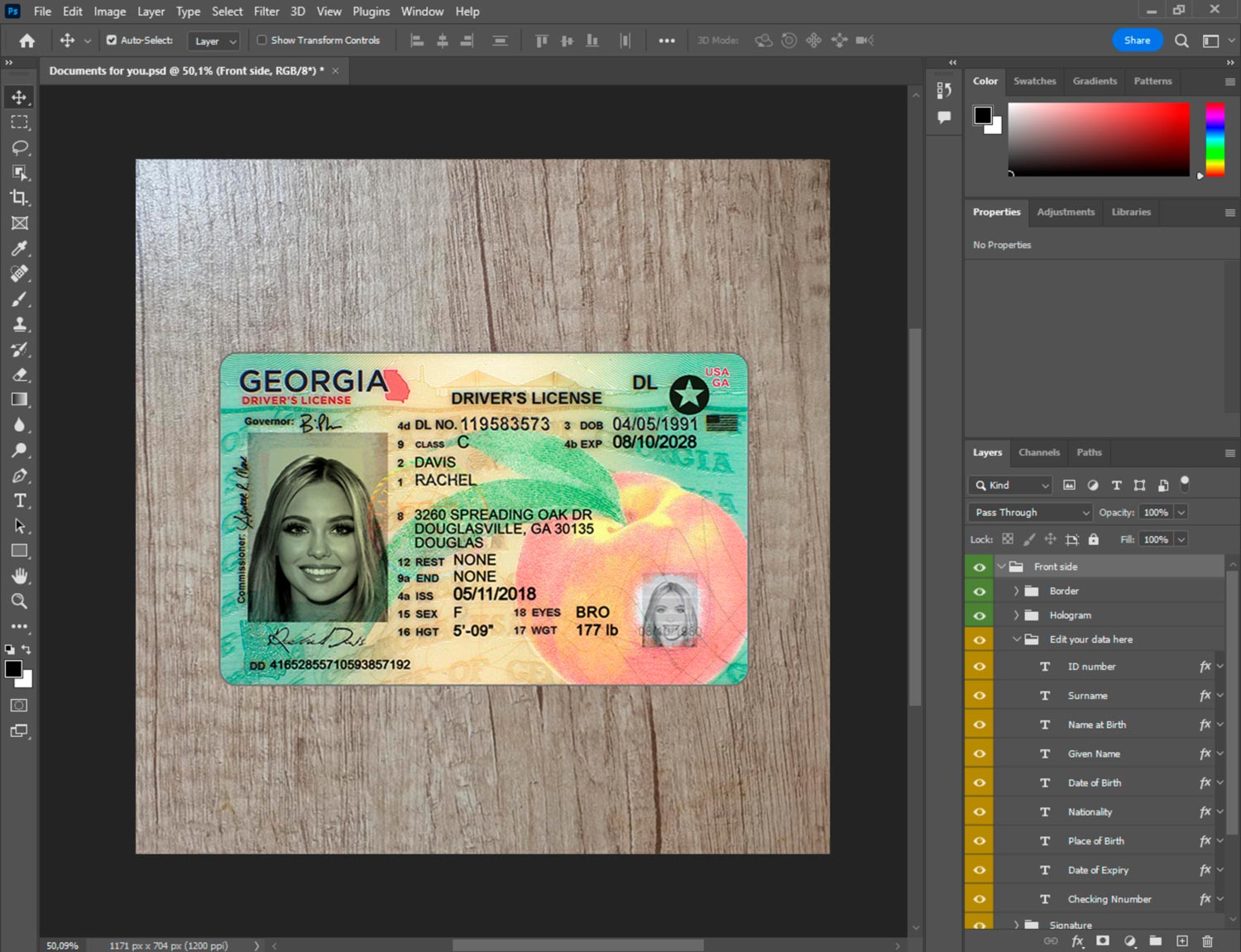Select the Crop tool
1241x952 pixels.
[x=20, y=198]
